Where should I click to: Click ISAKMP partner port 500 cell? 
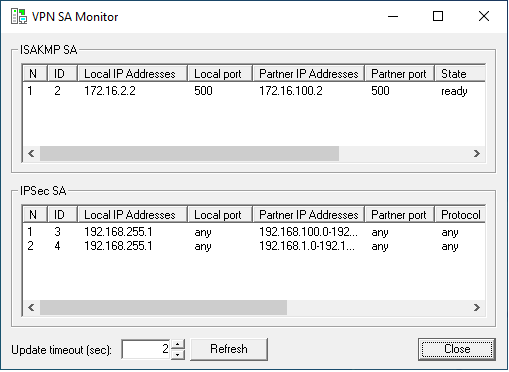[x=380, y=91]
